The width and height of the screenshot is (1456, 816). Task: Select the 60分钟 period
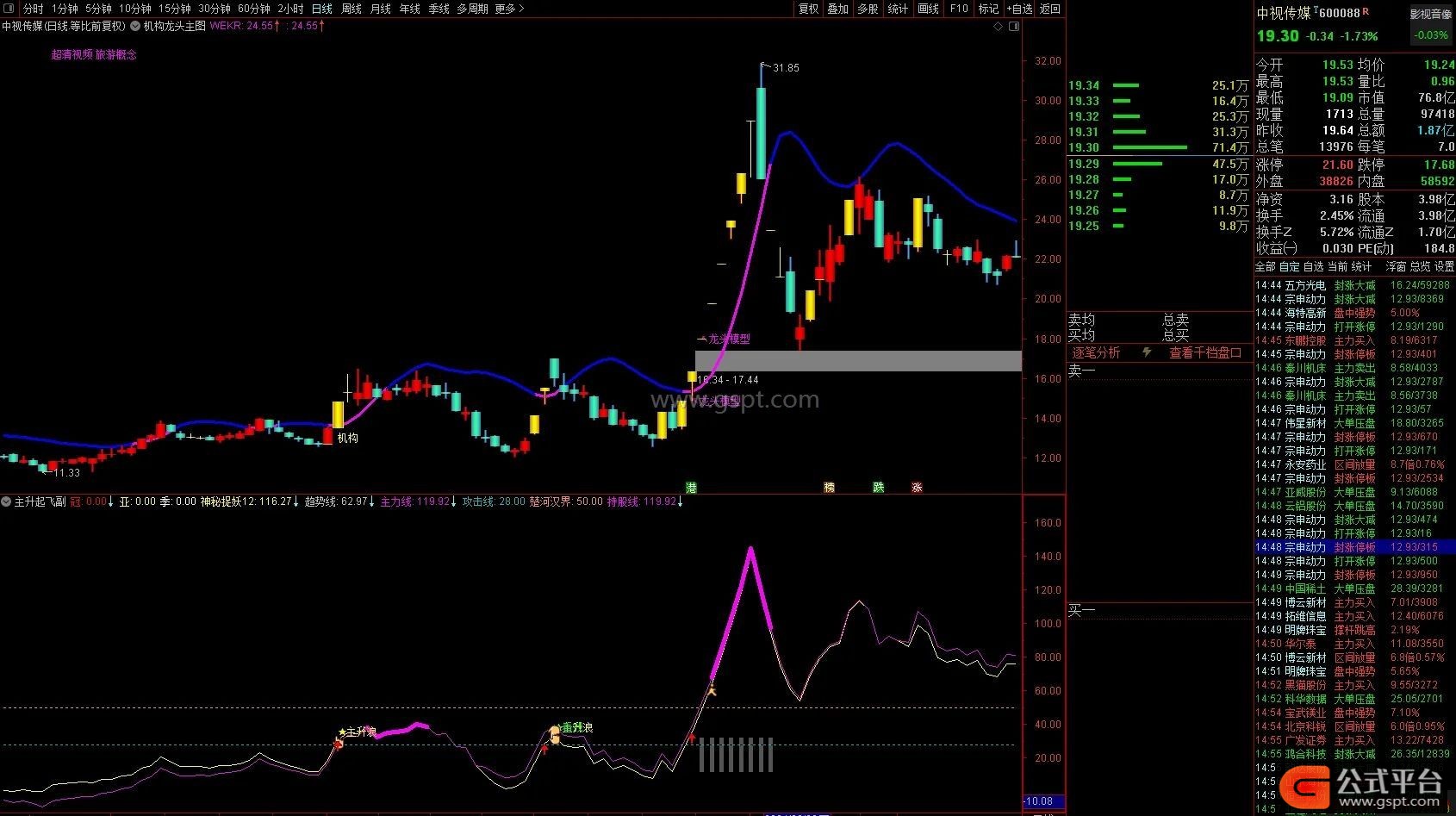pyautogui.click(x=253, y=9)
